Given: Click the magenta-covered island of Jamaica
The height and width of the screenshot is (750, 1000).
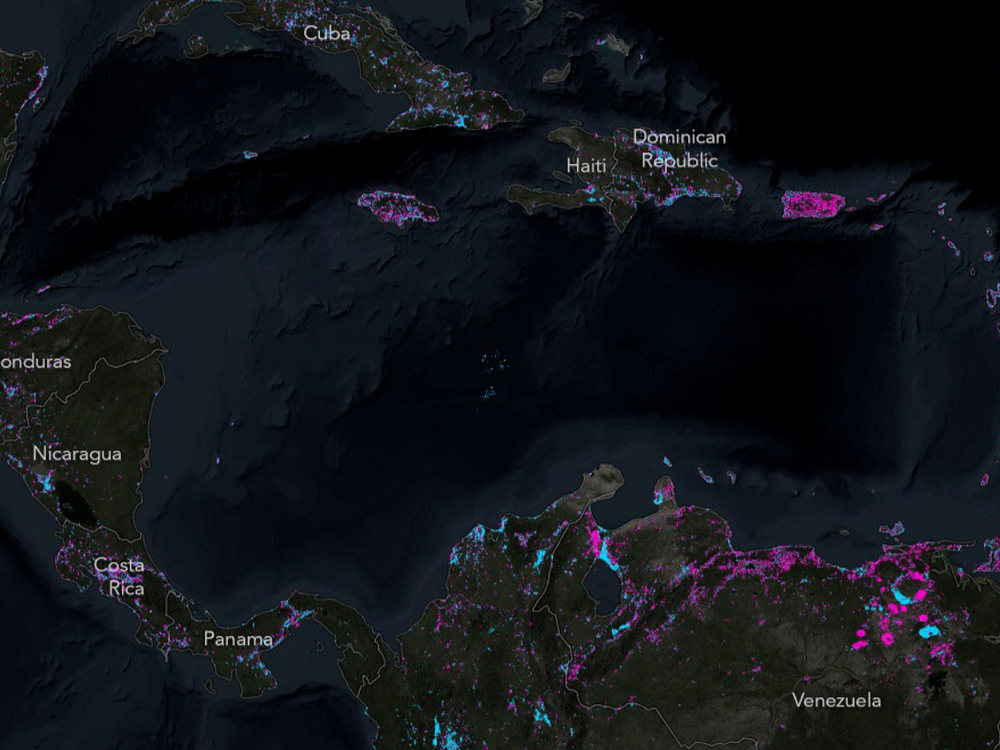Looking at the screenshot, I should coord(397,208).
